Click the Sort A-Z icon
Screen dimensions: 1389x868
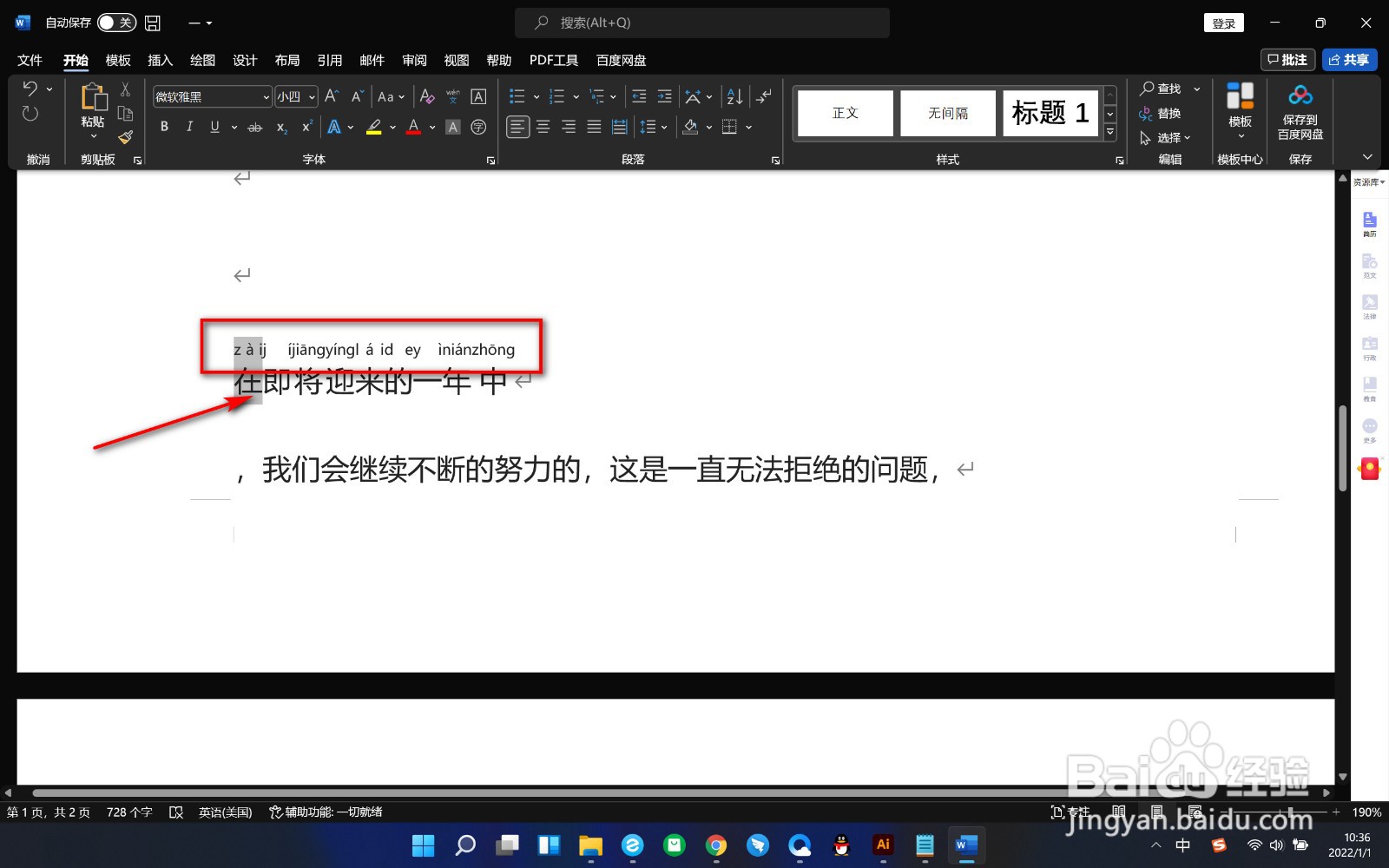(x=734, y=96)
